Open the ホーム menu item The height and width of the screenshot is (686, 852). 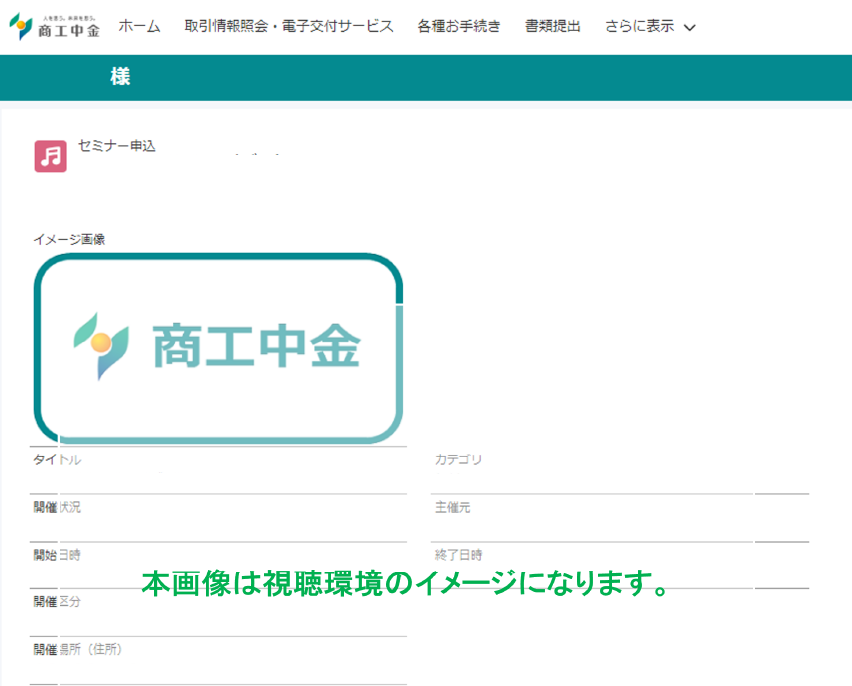(x=139, y=26)
